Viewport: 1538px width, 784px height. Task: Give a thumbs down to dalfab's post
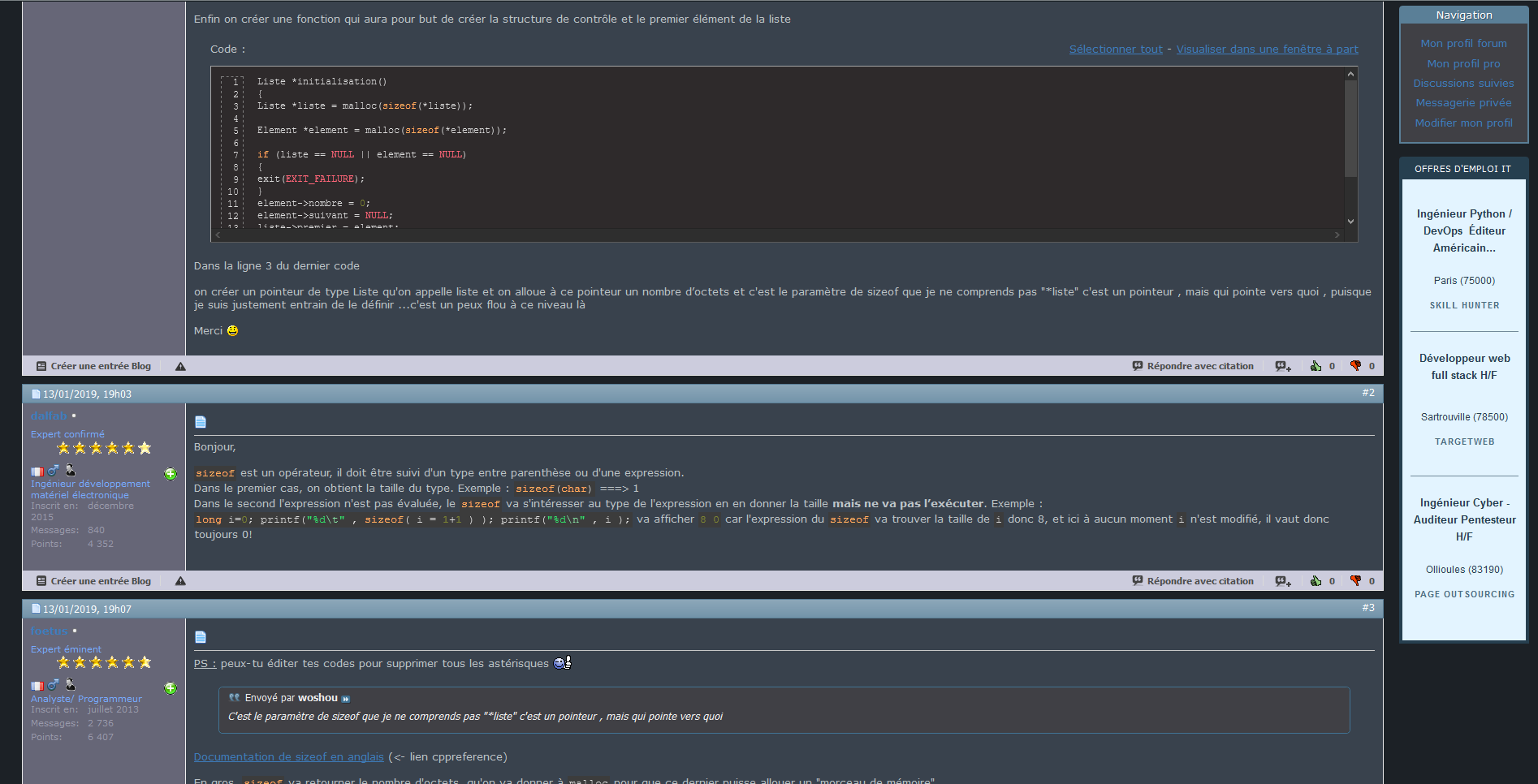point(1355,581)
